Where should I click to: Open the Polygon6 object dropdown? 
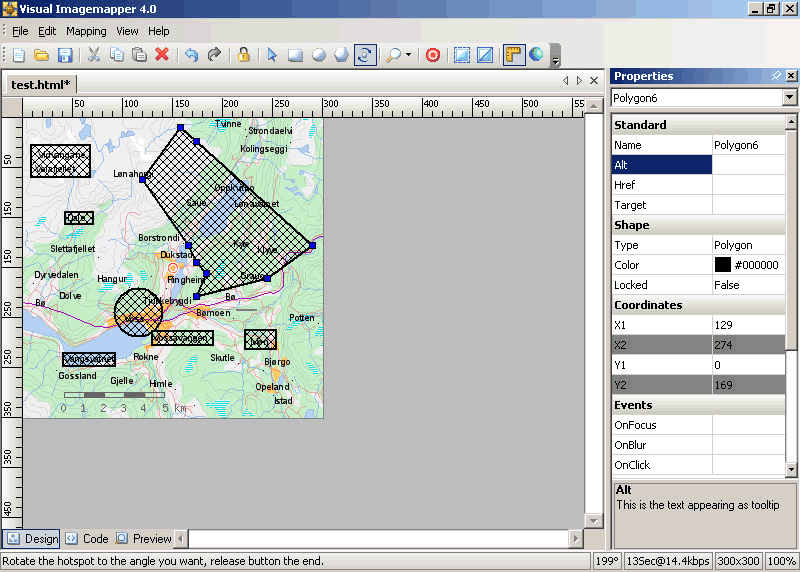[x=789, y=97]
